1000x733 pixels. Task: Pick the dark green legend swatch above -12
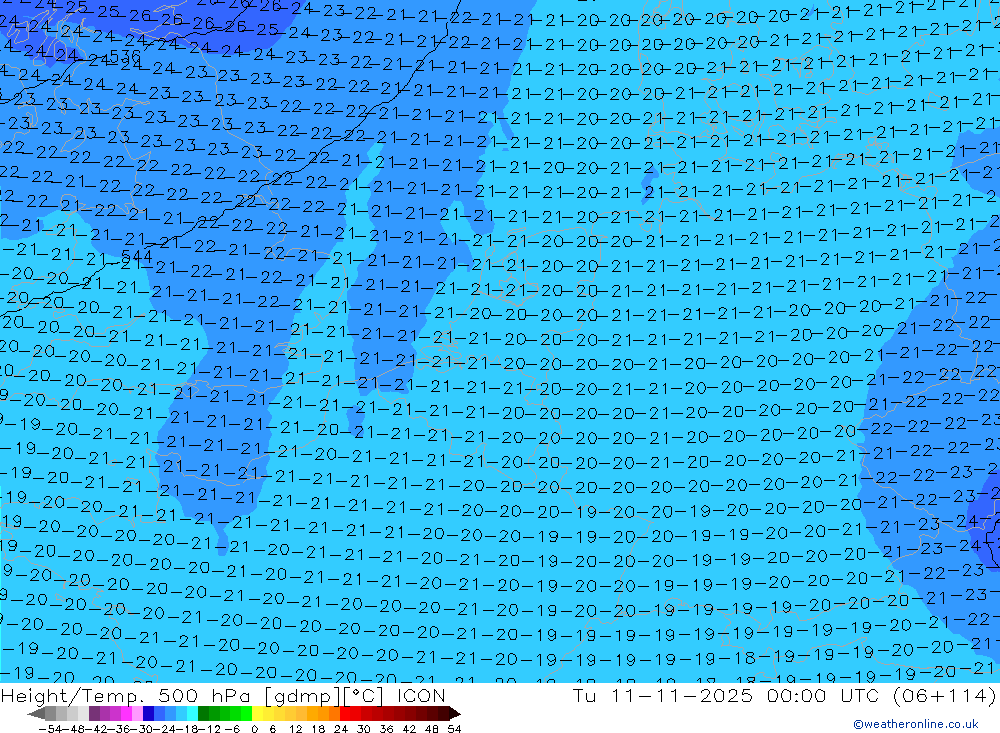pos(203,713)
